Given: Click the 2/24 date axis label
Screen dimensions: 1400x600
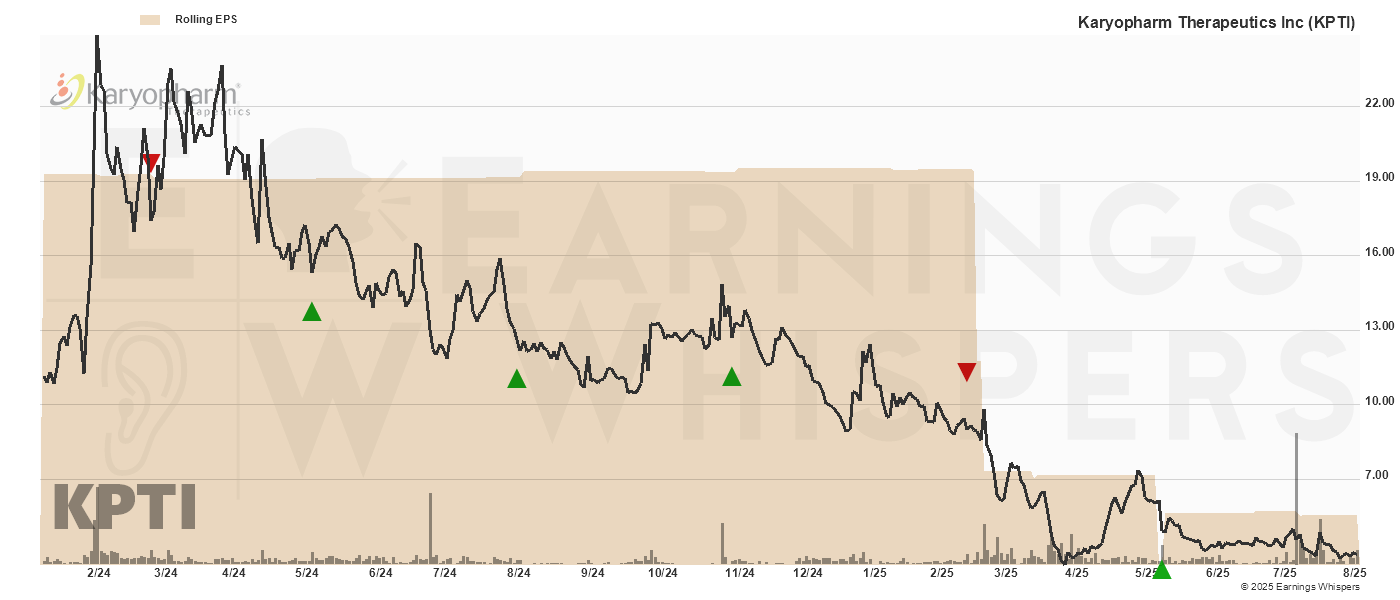Looking at the screenshot, I should point(99,573).
